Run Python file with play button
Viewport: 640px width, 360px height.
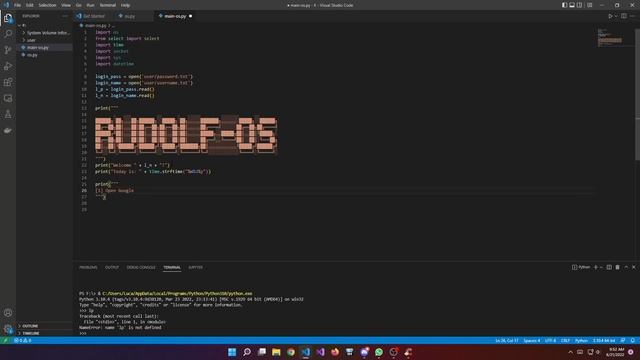point(610,16)
